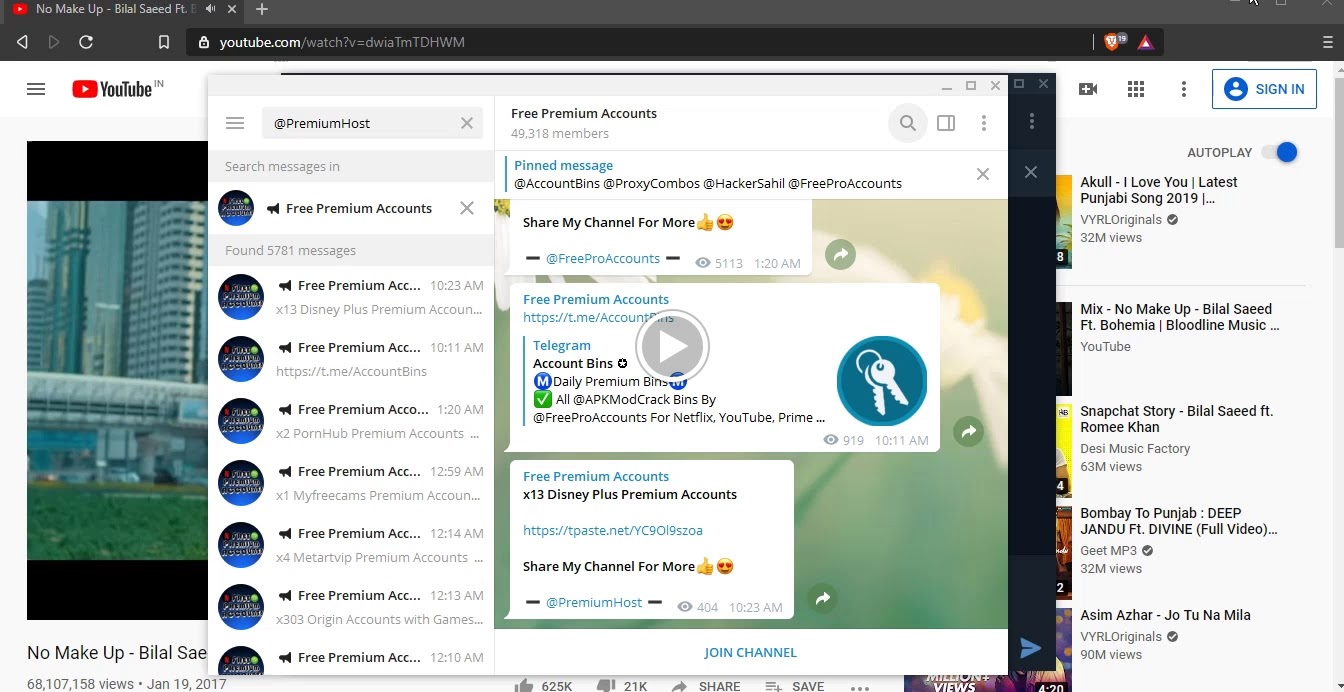Open the background window's three-dot menu
The height and width of the screenshot is (692, 1344).
[x=1032, y=122]
